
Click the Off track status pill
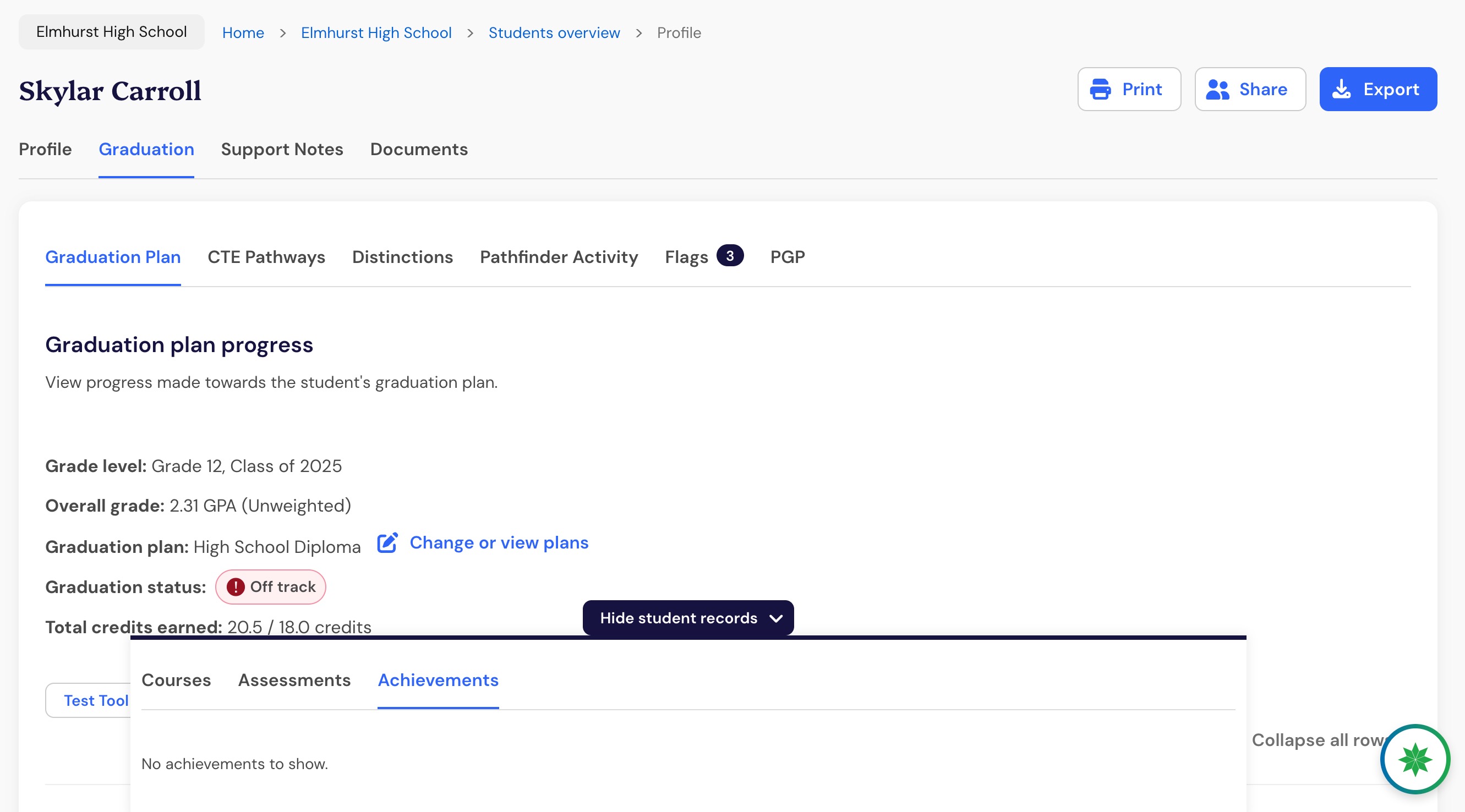click(x=271, y=587)
